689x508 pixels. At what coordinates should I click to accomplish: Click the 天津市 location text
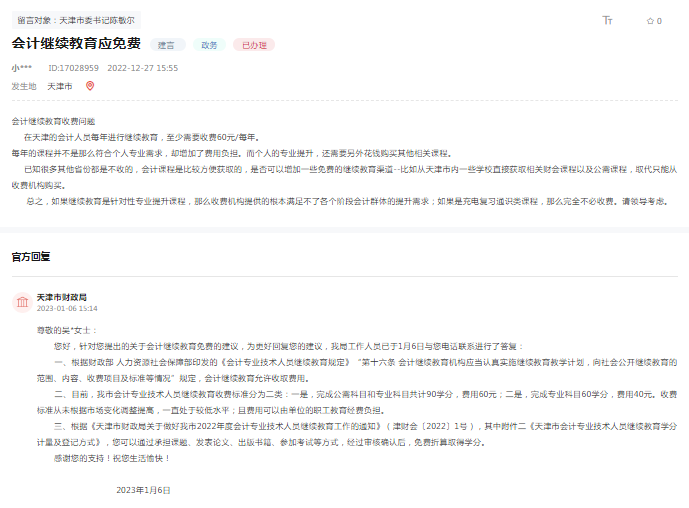(60, 86)
